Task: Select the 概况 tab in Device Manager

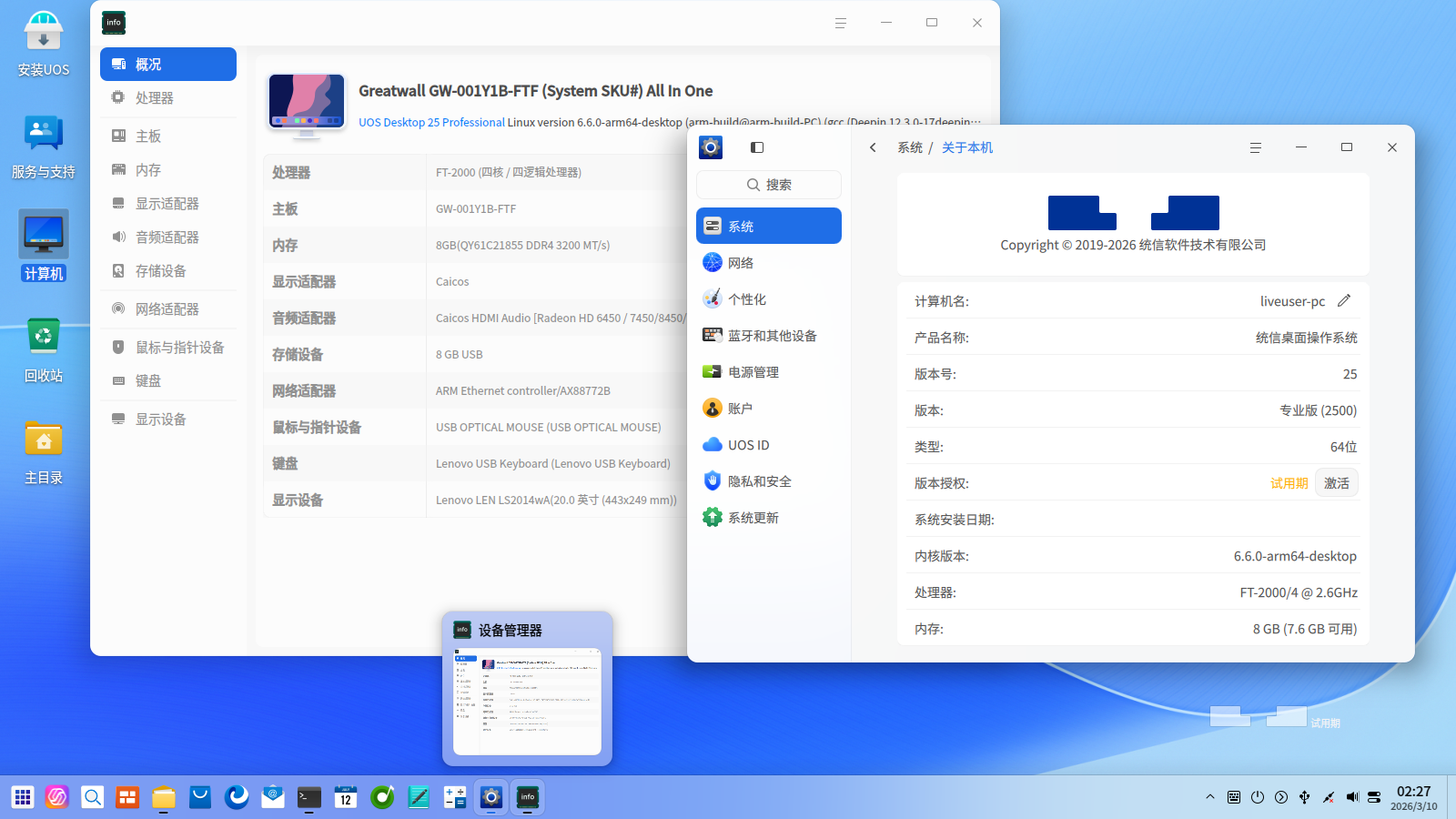Action: pyautogui.click(x=168, y=65)
